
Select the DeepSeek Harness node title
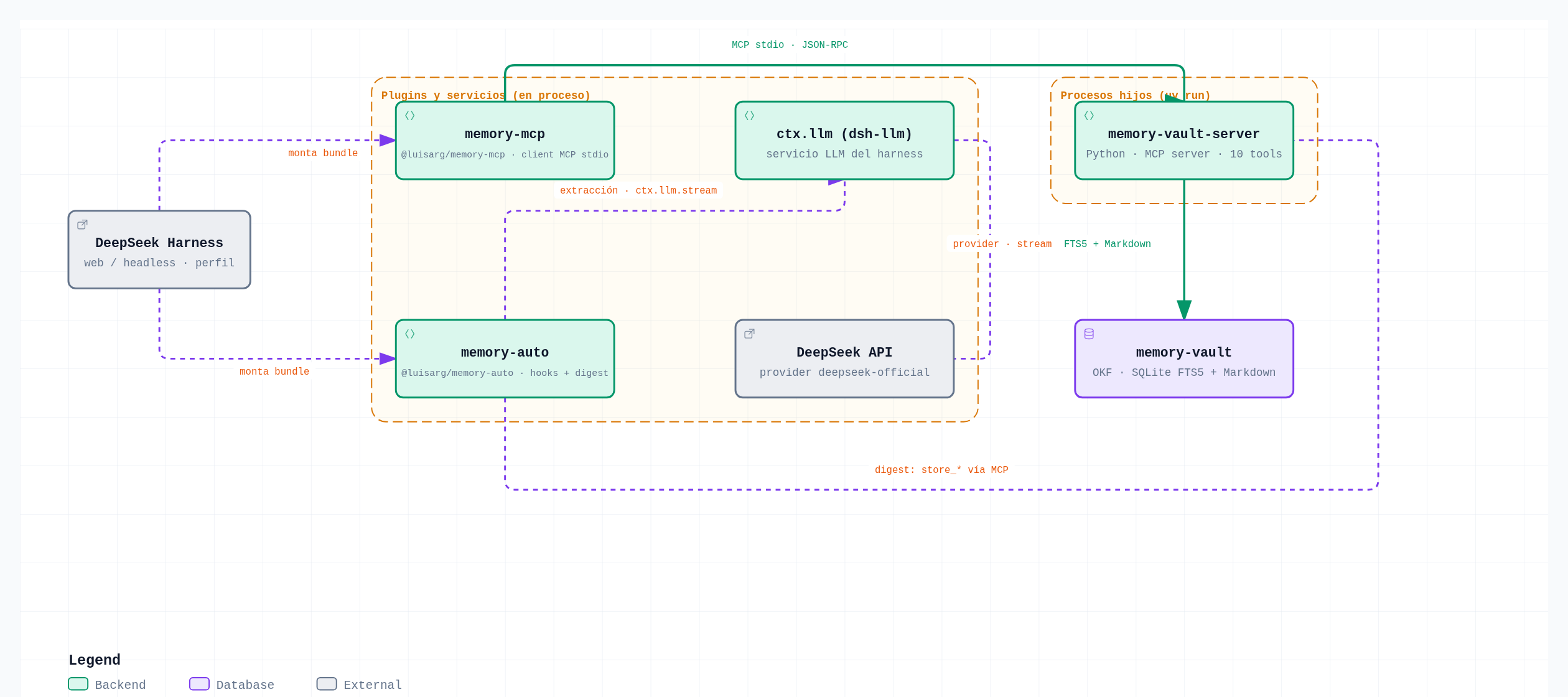click(x=159, y=243)
